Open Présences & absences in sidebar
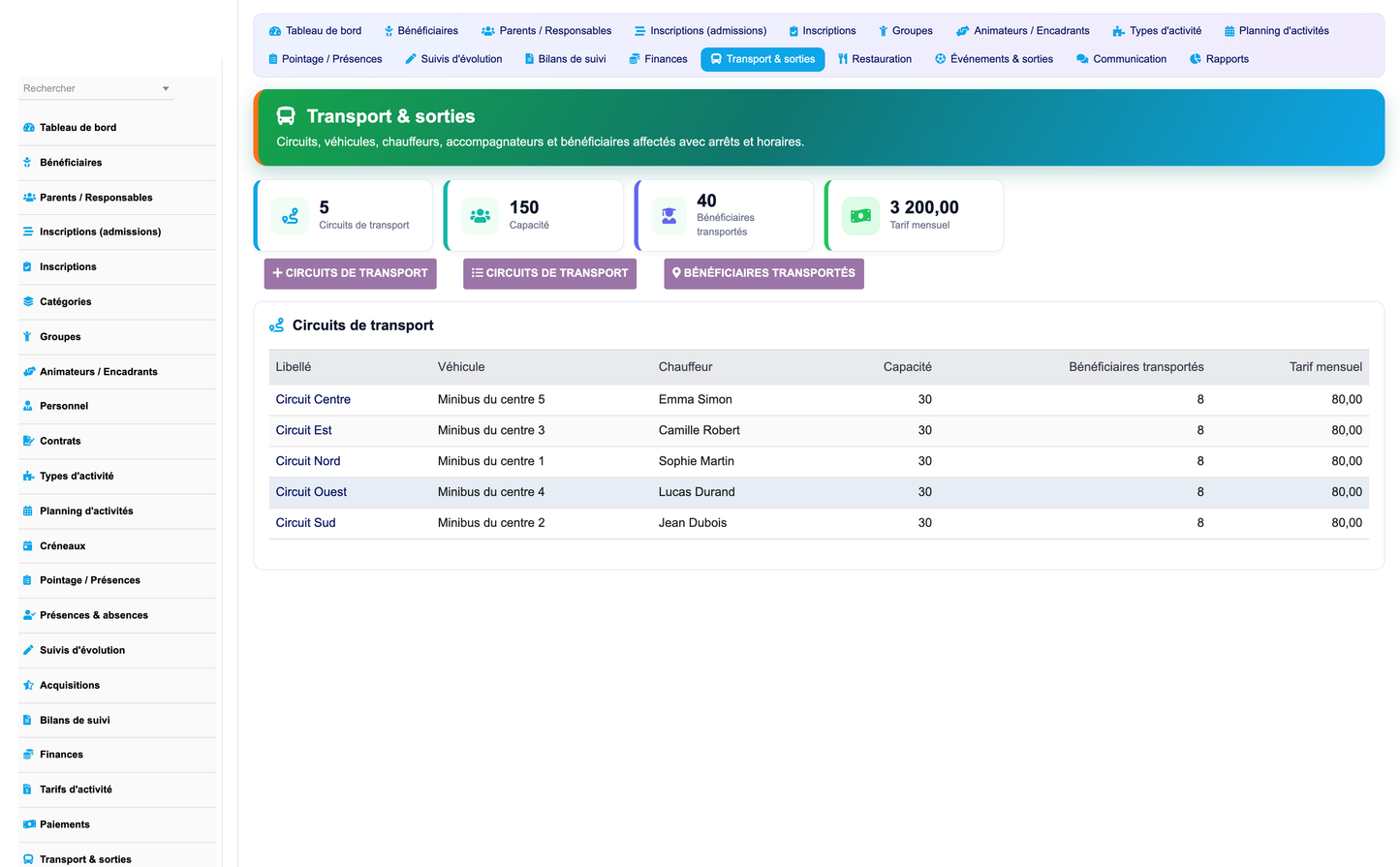1400x867 pixels. (x=93, y=615)
